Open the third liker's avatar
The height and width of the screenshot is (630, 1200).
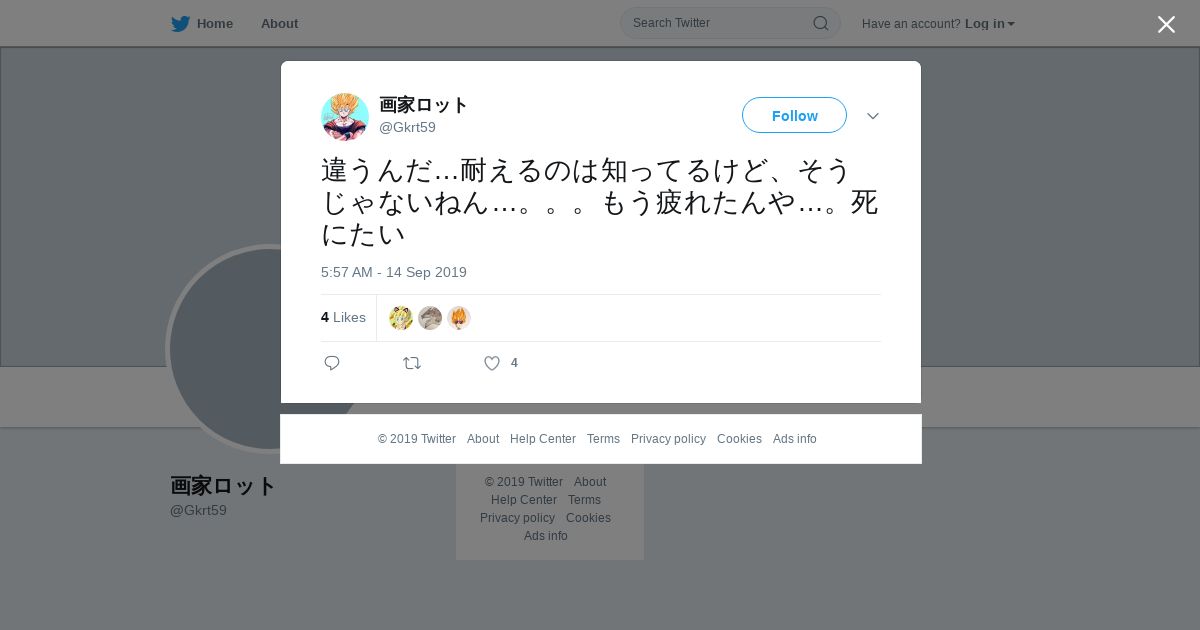tap(459, 318)
